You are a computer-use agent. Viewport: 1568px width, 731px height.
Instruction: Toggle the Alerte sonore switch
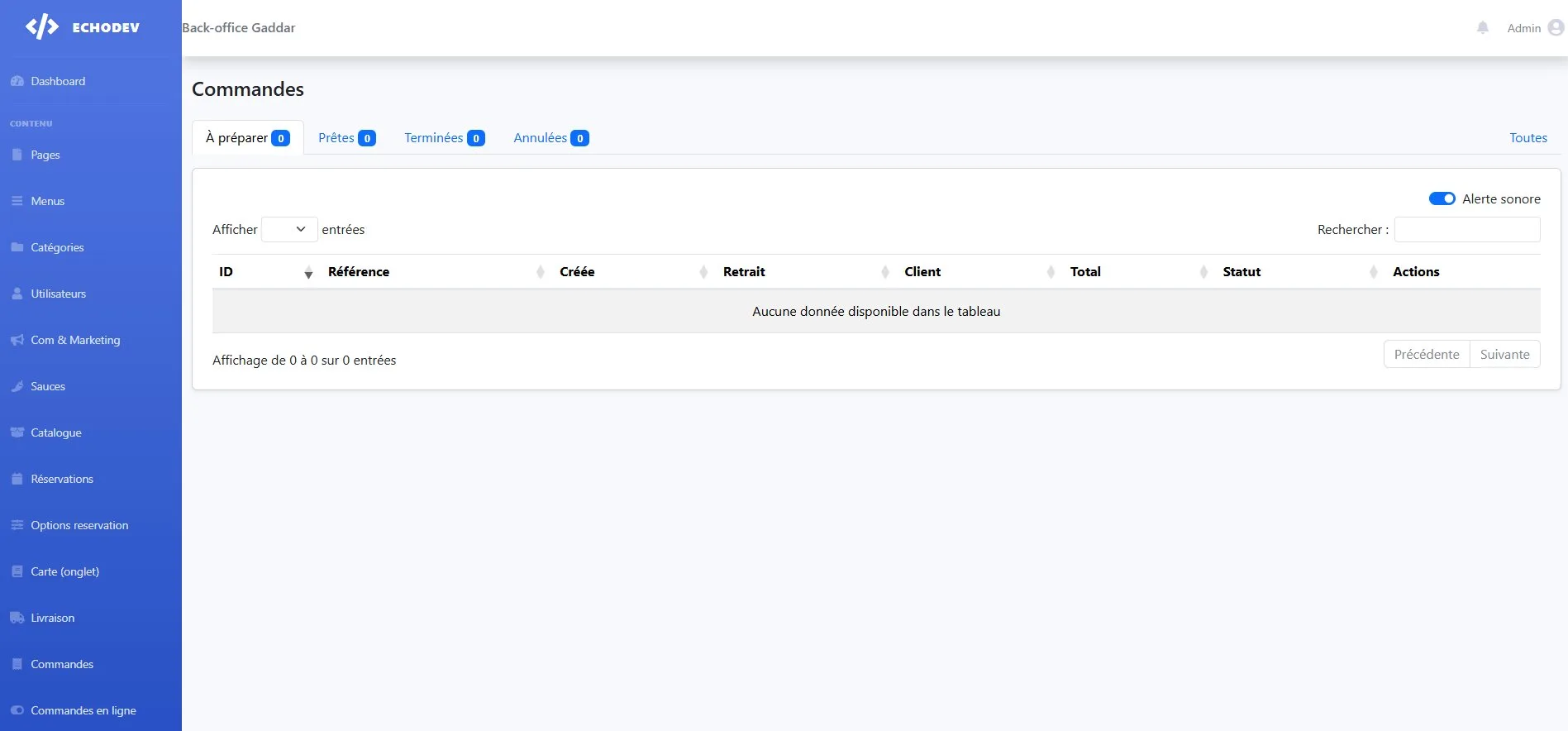coord(1442,198)
